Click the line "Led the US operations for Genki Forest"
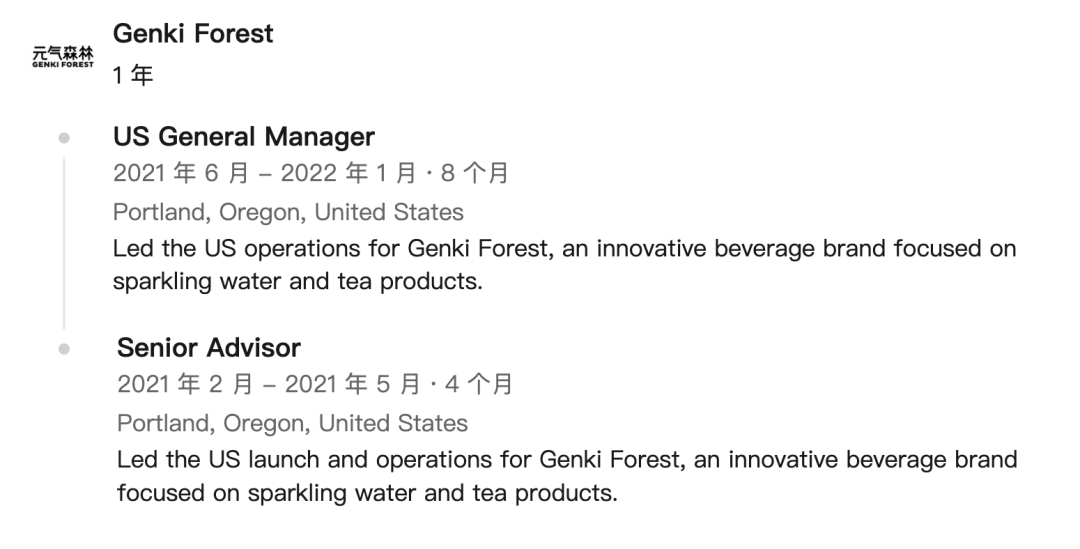This screenshot has width=1080, height=549. pos(564,248)
